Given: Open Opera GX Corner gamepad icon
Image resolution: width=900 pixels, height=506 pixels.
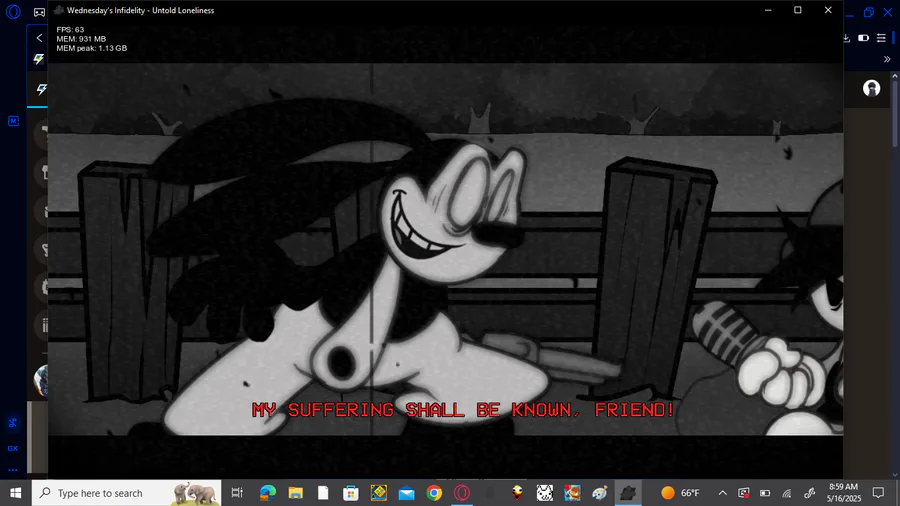Looking at the screenshot, I should coord(39,12).
